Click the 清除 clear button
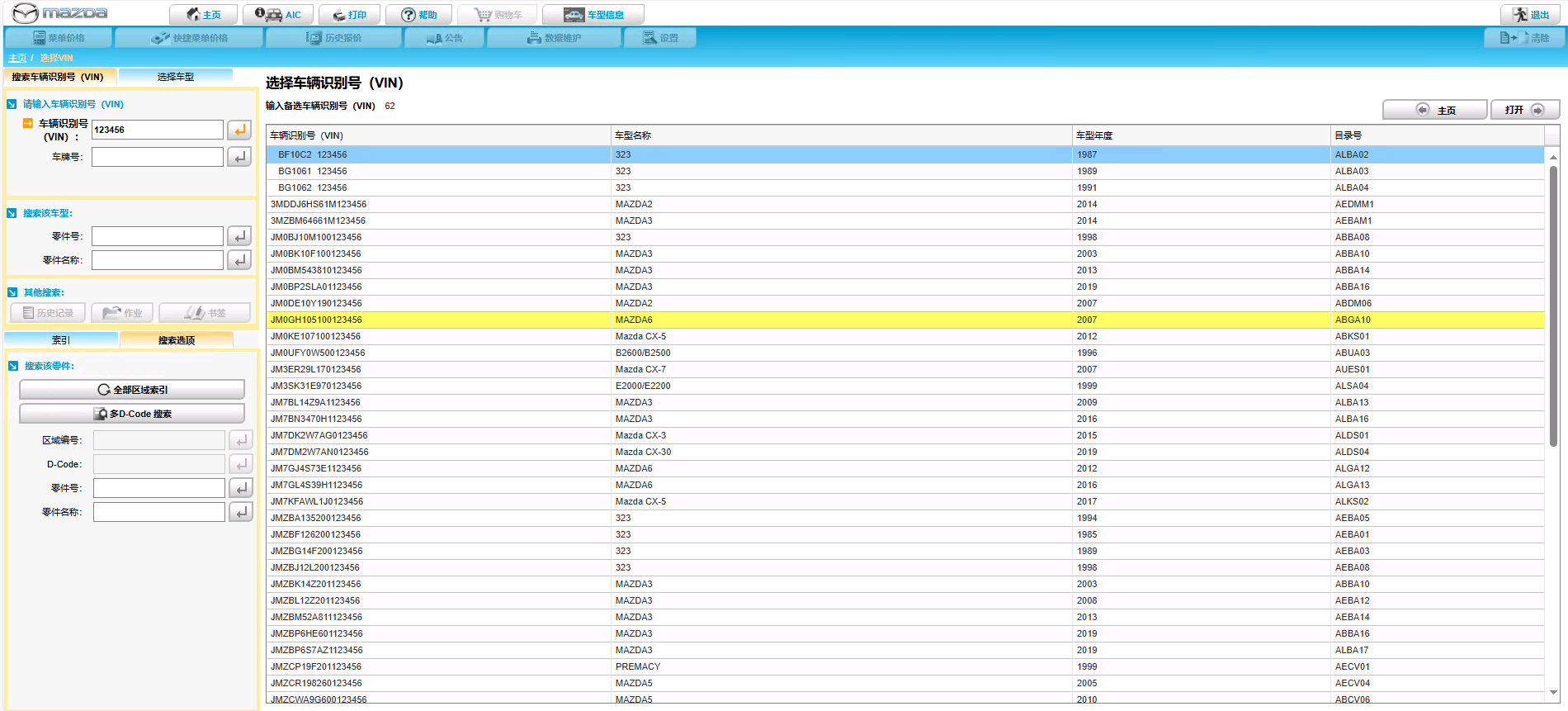Screen dimensions: 1568x711 point(1523,38)
